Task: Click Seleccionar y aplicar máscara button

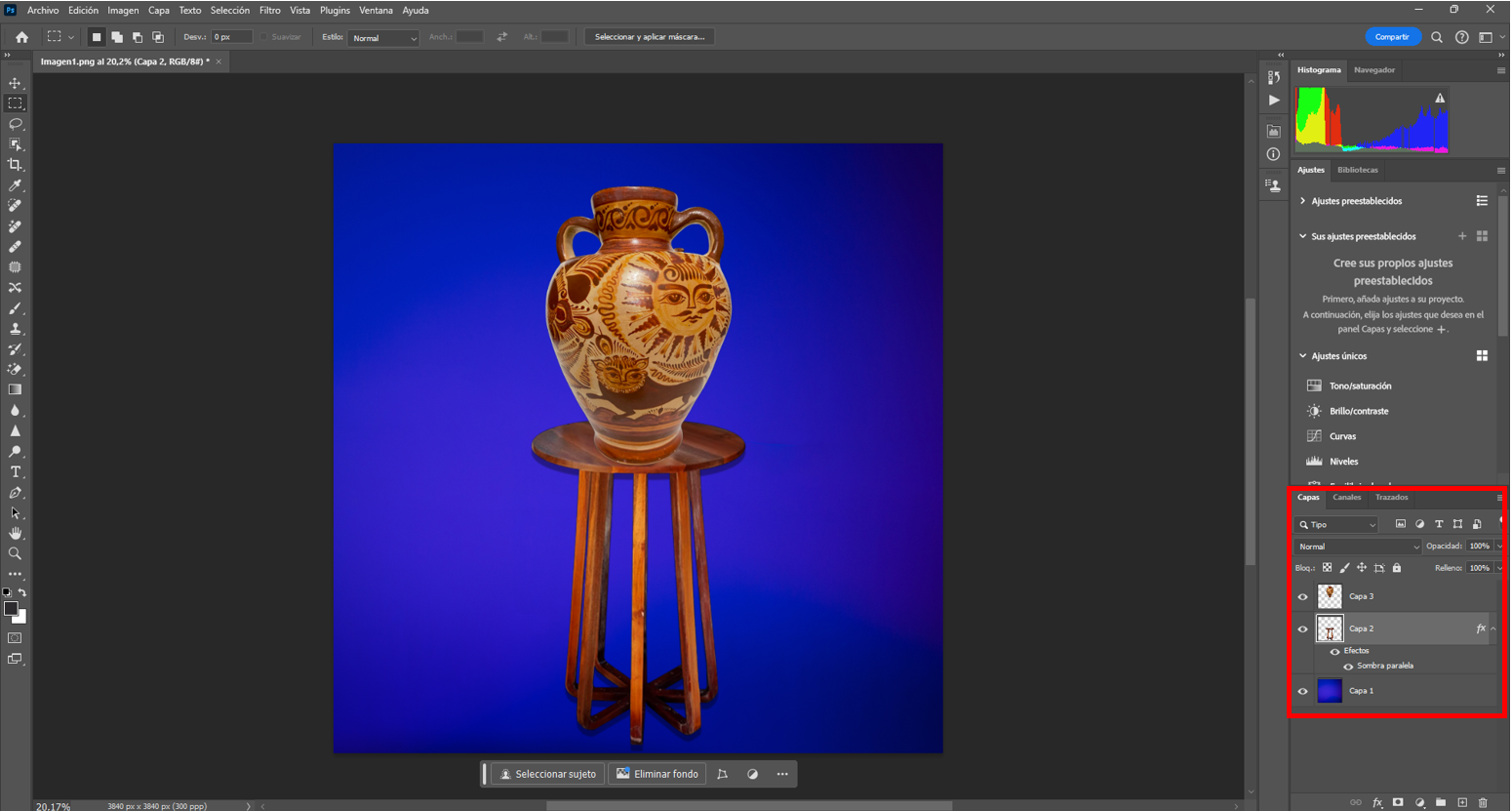Action: pyautogui.click(x=650, y=37)
